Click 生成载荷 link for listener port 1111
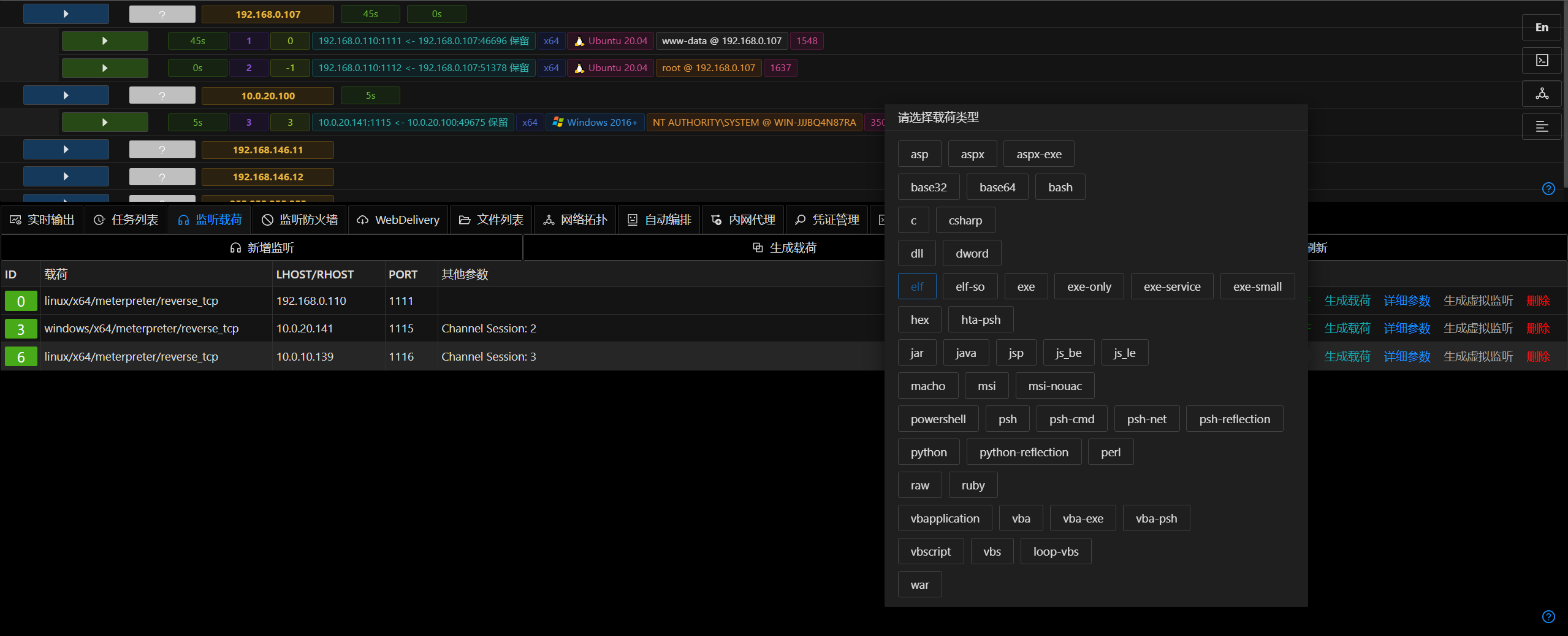Screen dimensions: 1568x636 1347,301
